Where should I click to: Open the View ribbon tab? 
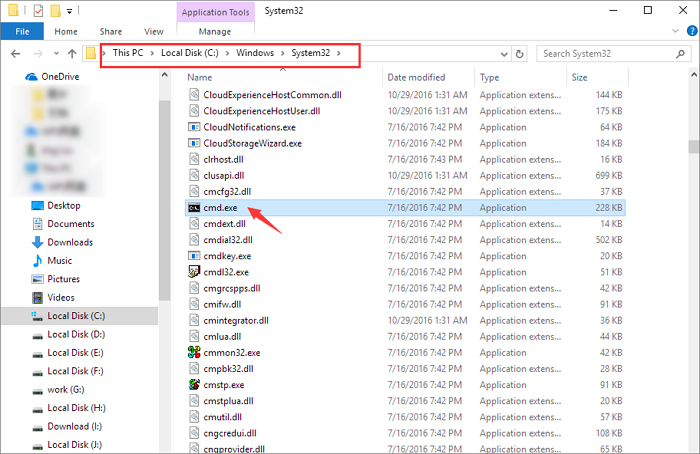tap(153, 31)
